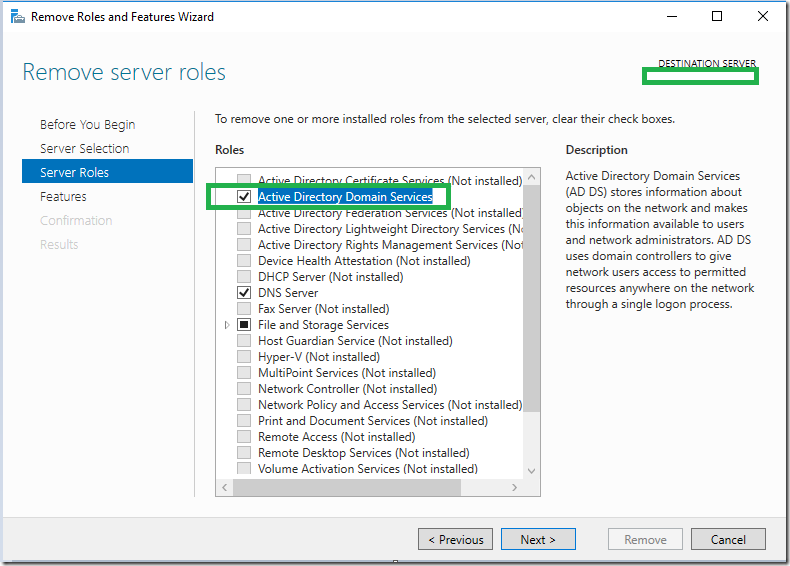790x566 pixels.
Task: Maximize the wizard window
Action: (x=717, y=17)
